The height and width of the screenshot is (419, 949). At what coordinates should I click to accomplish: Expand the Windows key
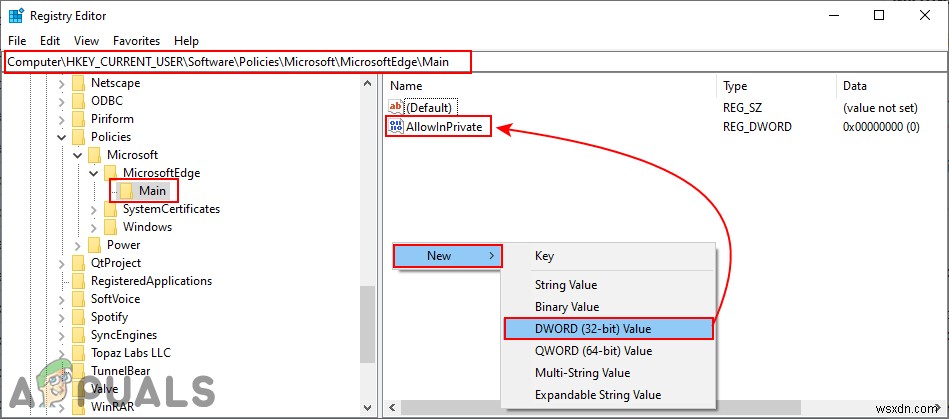[93, 228]
